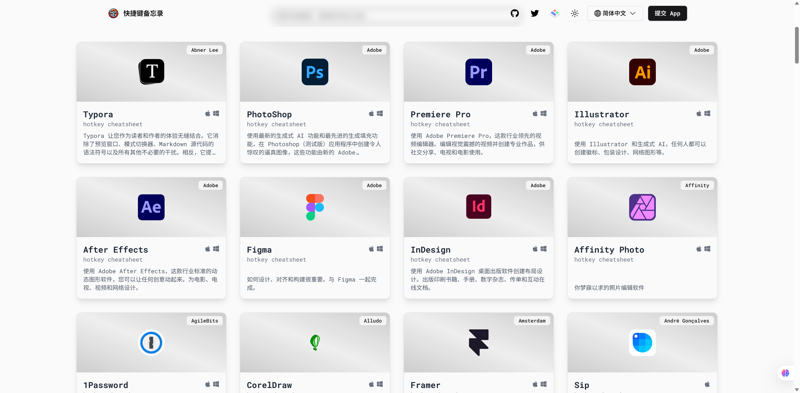Screen dimensions: 800x393
Task: Open the PhotoShop title link
Action: pos(269,114)
